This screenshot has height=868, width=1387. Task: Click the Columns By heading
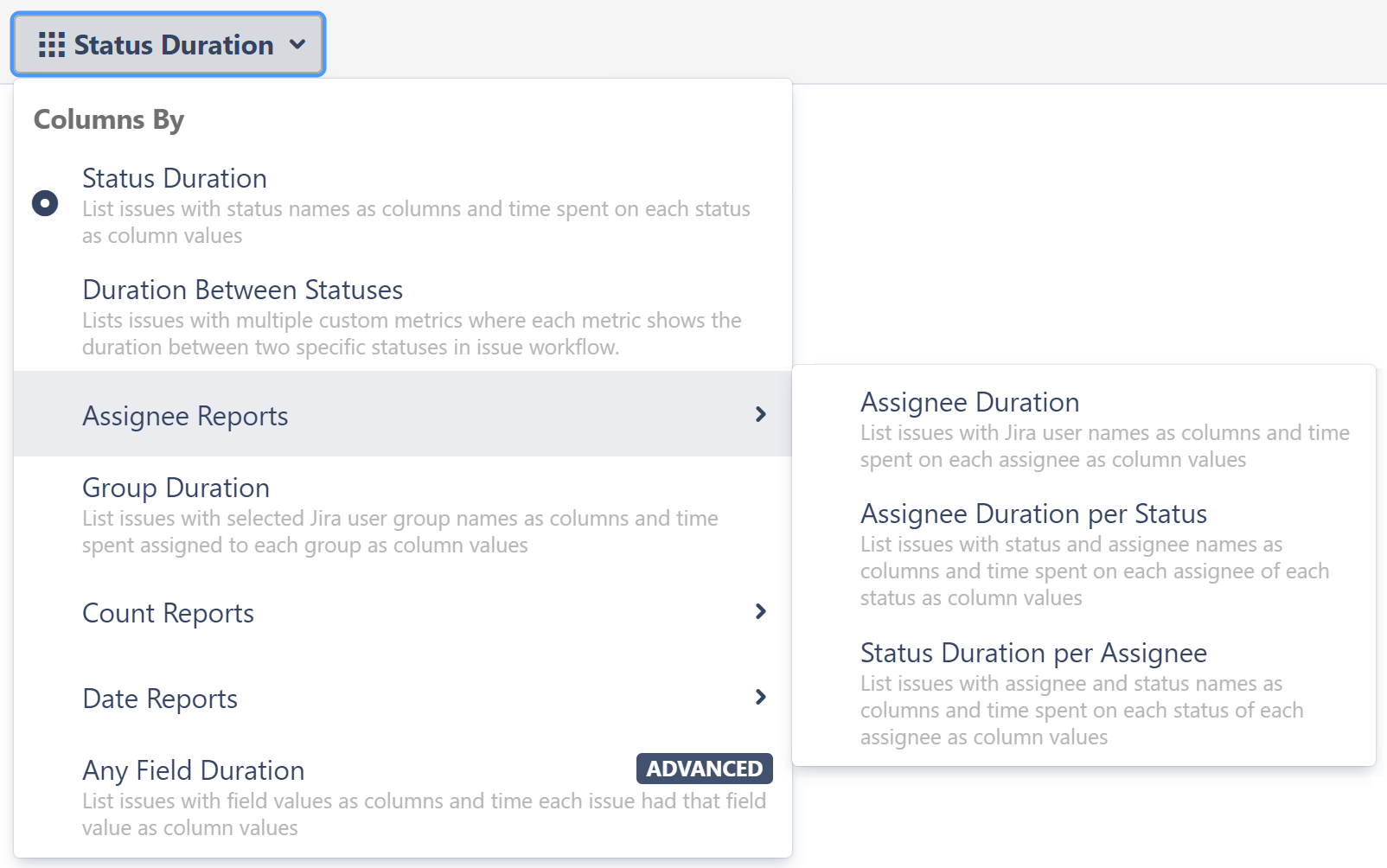pos(109,119)
